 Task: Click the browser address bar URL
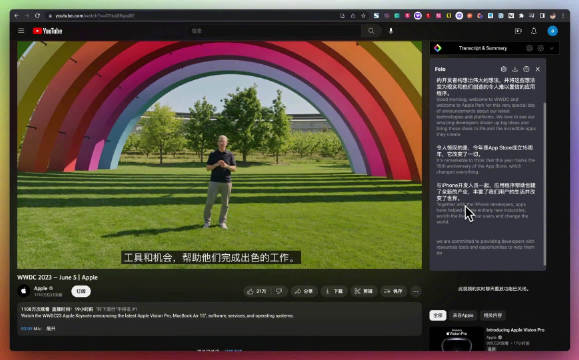(95, 16)
